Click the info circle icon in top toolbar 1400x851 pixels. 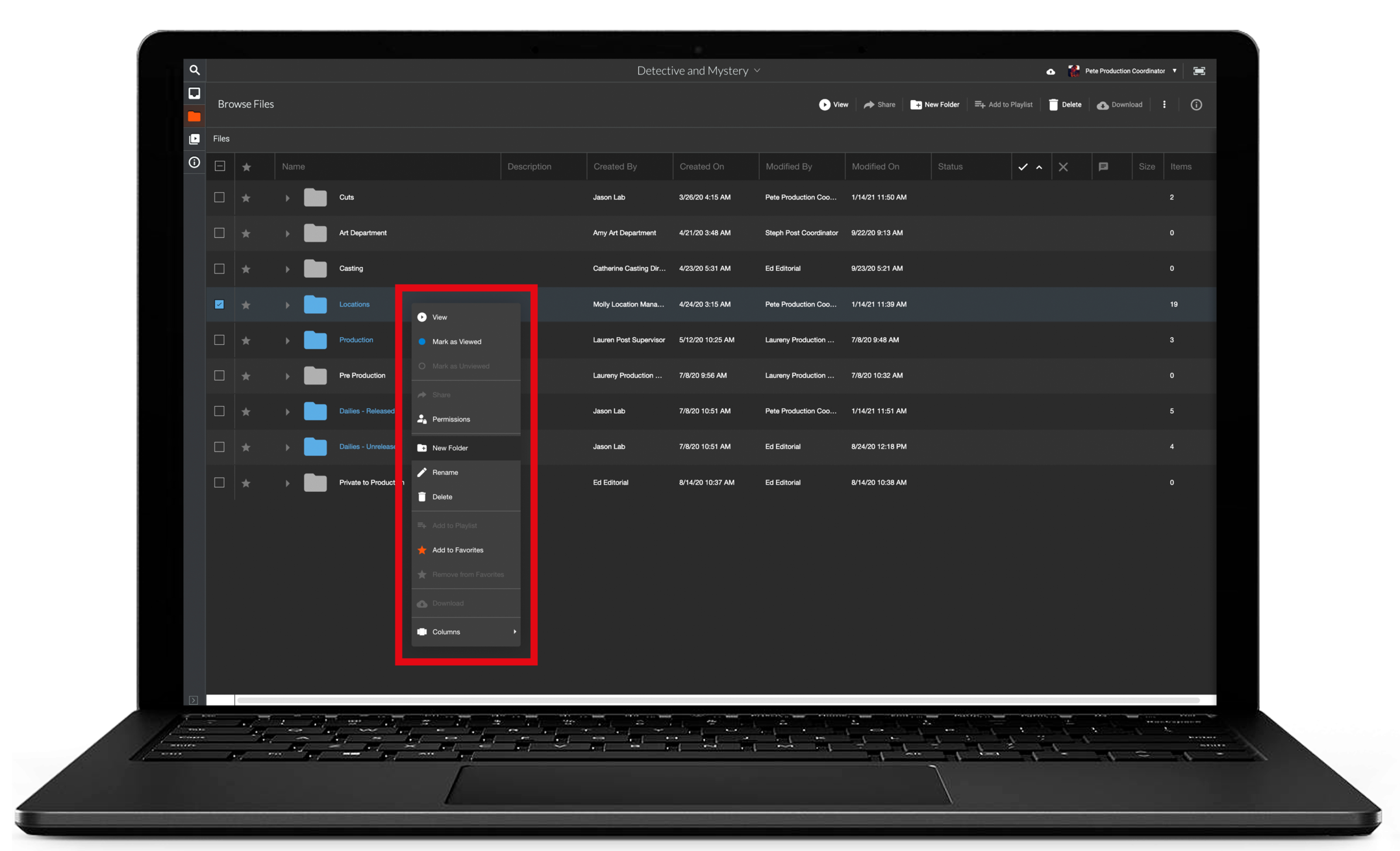(x=1196, y=105)
